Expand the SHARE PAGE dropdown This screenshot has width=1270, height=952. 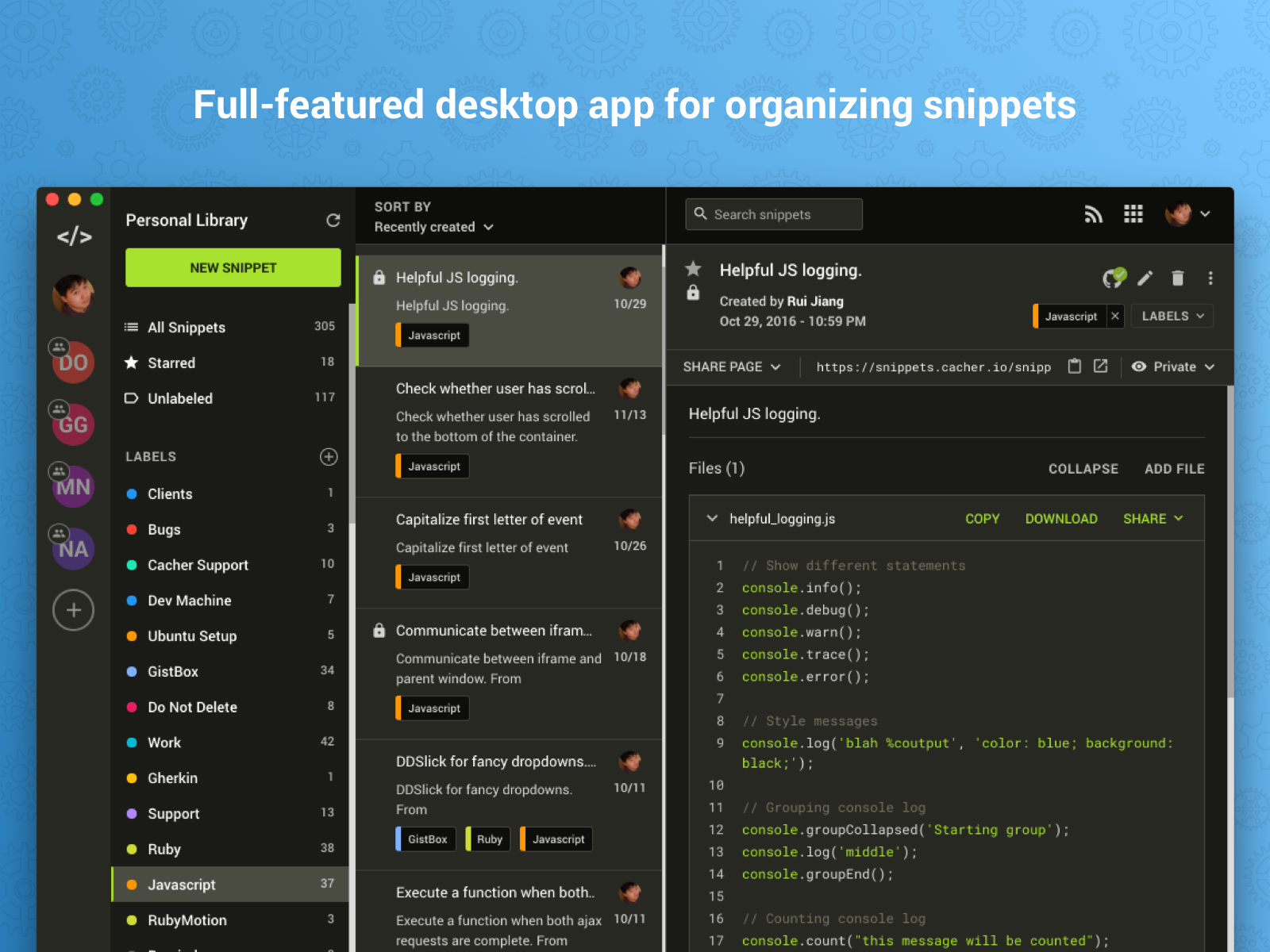pyautogui.click(x=732, y=367)
